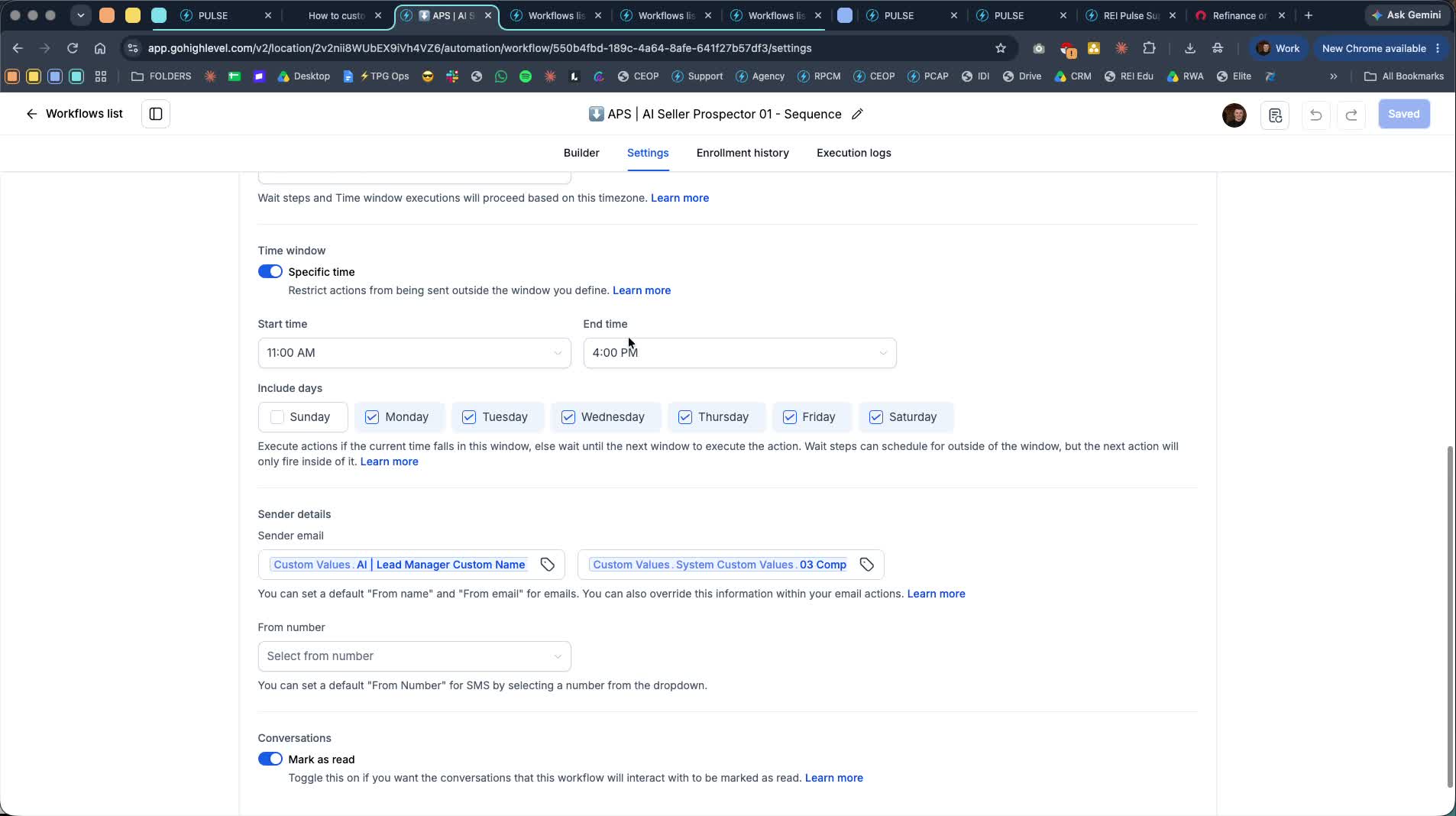Go back to Workflows list arrow
1456x816 pixels.
(x=31, y=114)
